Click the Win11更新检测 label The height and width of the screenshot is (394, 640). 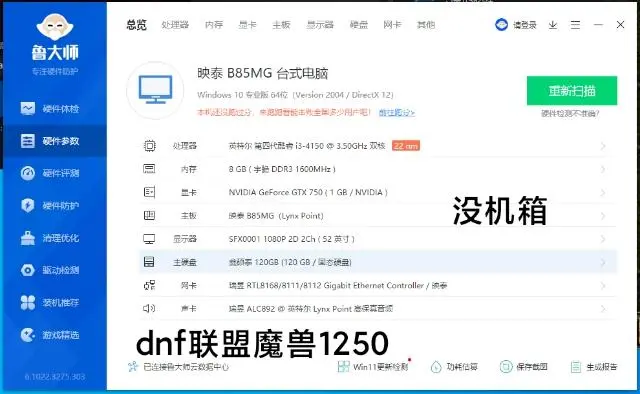tap(380, 367)
